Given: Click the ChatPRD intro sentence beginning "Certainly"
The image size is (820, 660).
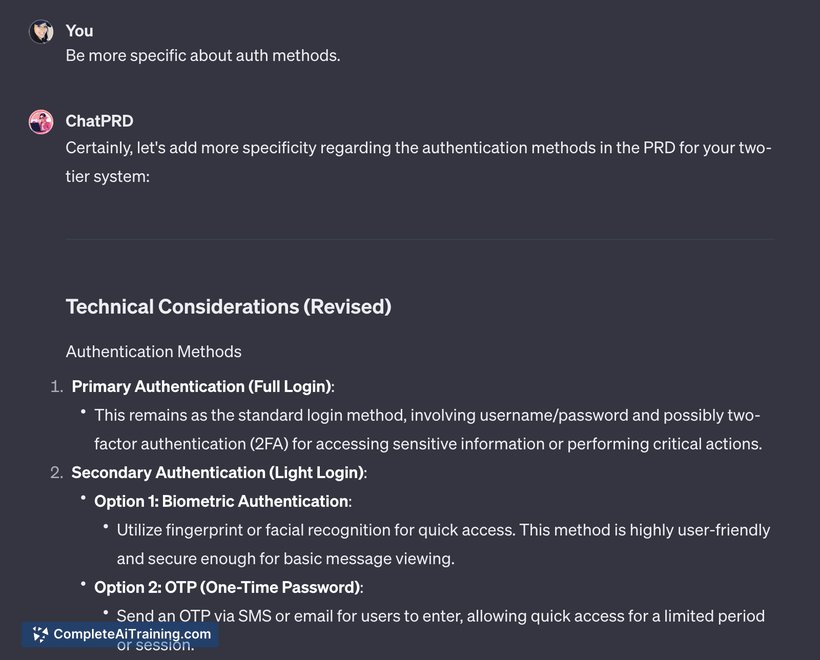Looking at the screenshot, I should pos(418,162).
